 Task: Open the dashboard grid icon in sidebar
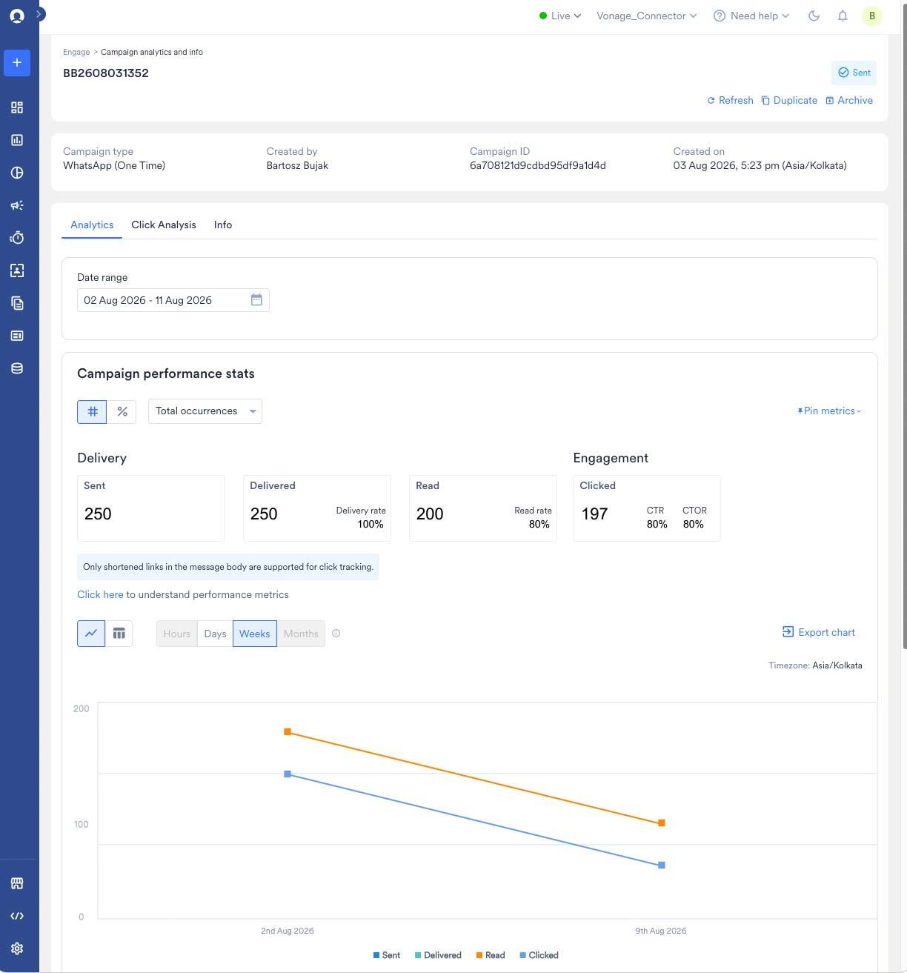tap(17, 107)
